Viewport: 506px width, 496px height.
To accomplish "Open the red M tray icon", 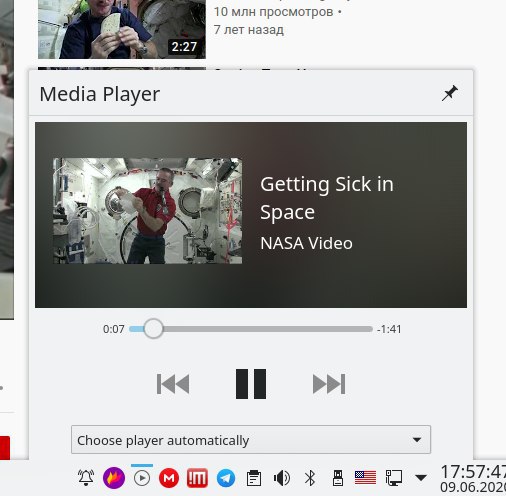I will pos(169,478).
